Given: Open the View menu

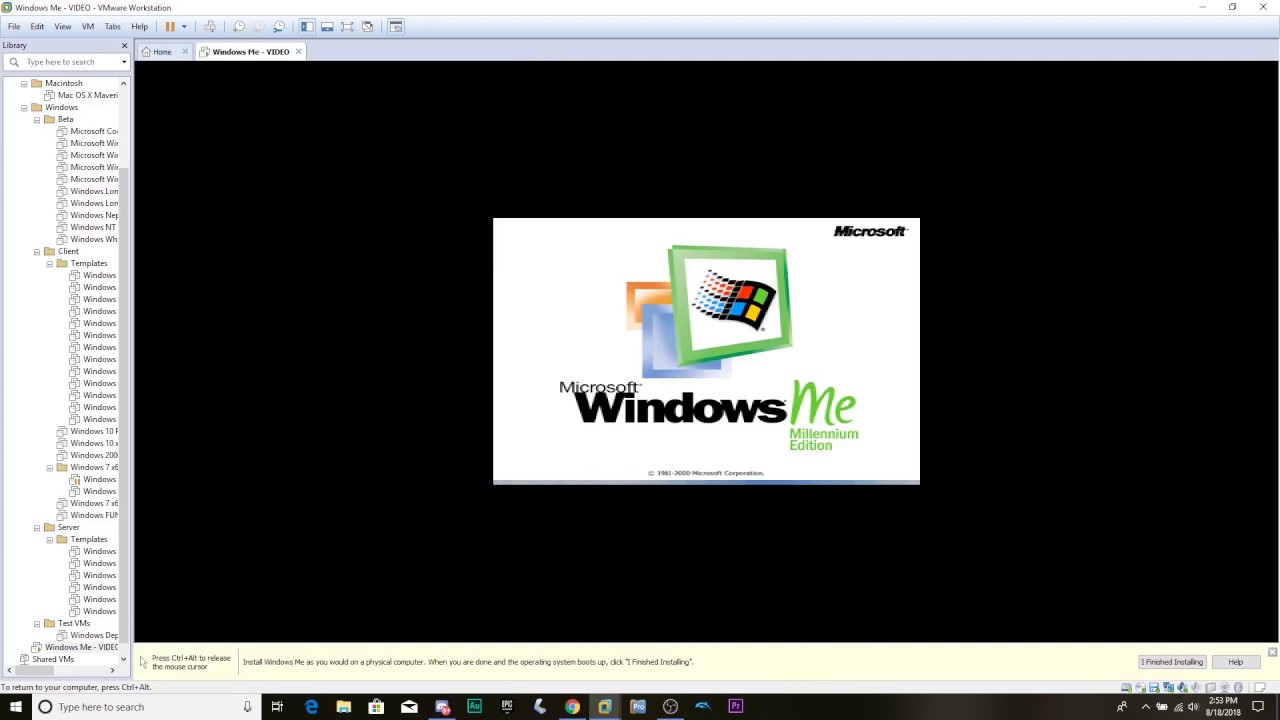Looking at the screenshot, I should tap(63, 27).
